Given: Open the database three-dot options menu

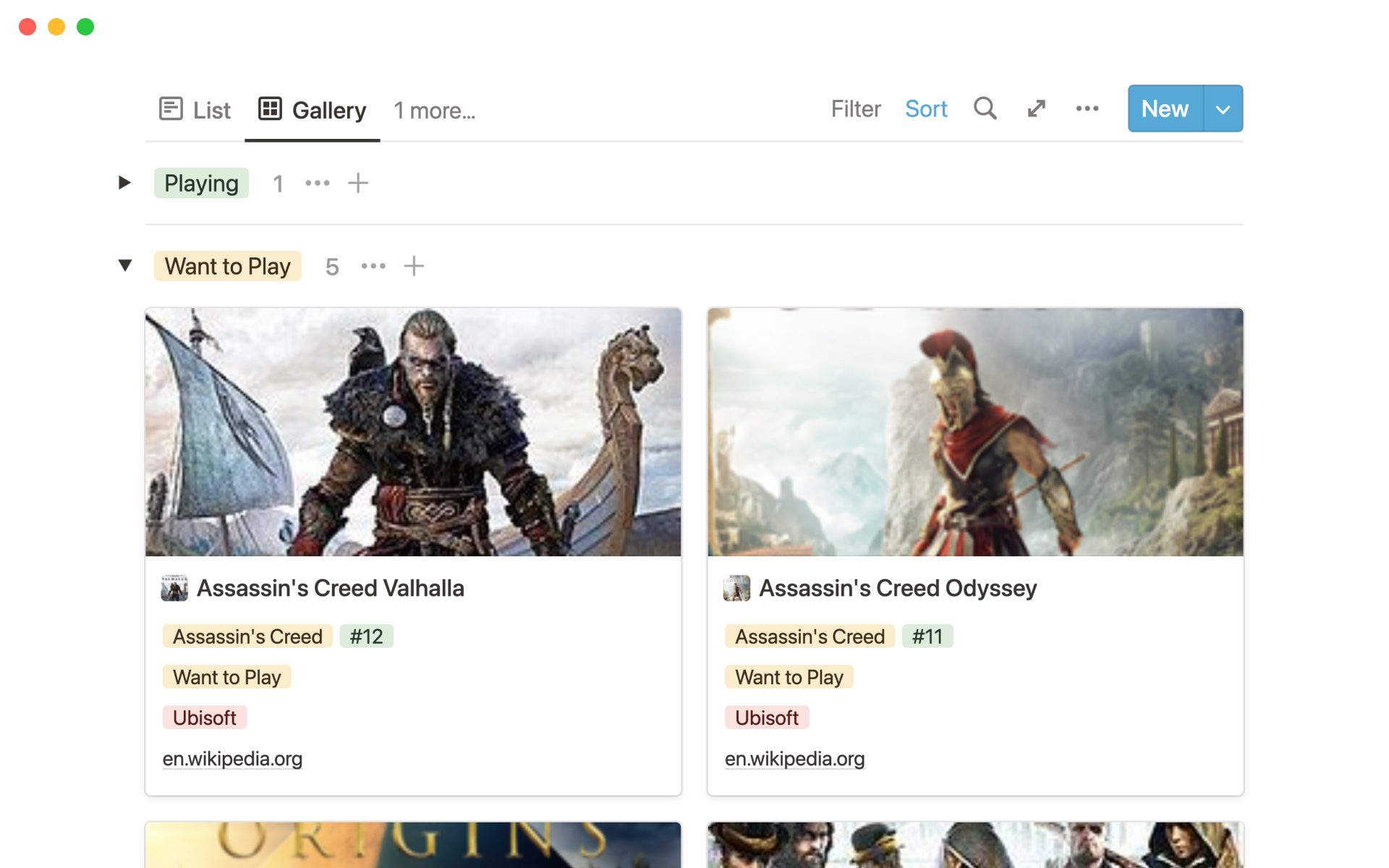Looking at the screenshot, I should 1087,109.
